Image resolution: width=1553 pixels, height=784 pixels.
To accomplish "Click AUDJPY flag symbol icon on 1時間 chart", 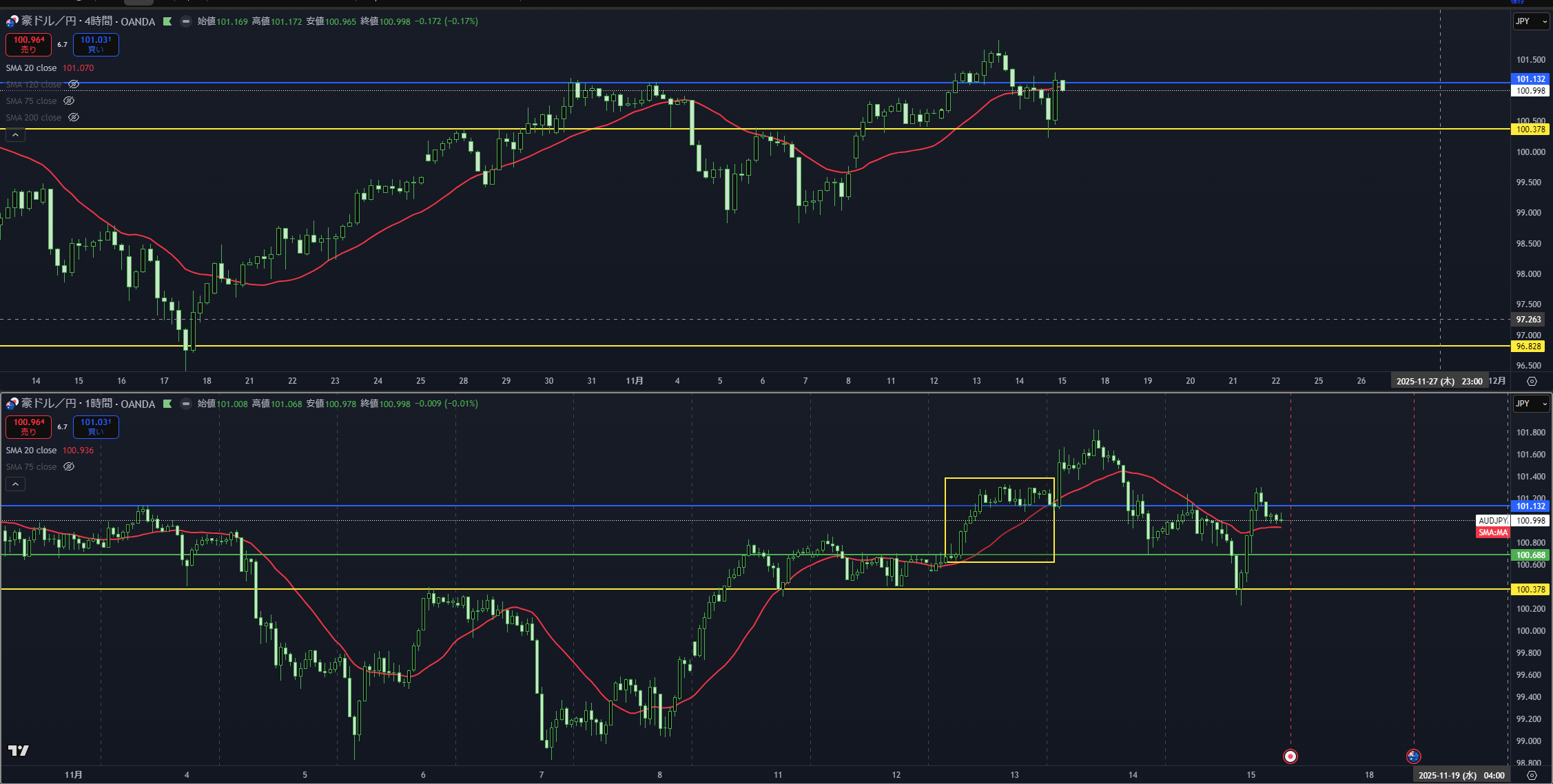I will (12, 404).
